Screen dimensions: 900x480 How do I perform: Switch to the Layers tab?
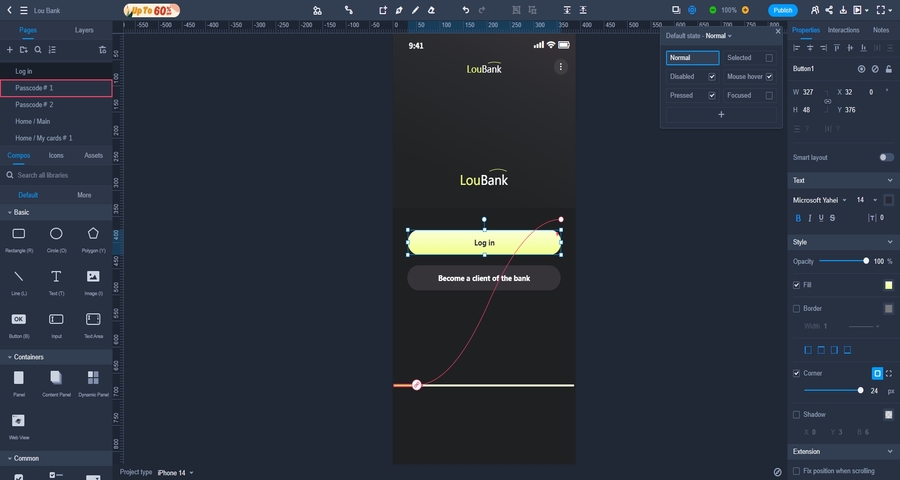click(84, 30)
